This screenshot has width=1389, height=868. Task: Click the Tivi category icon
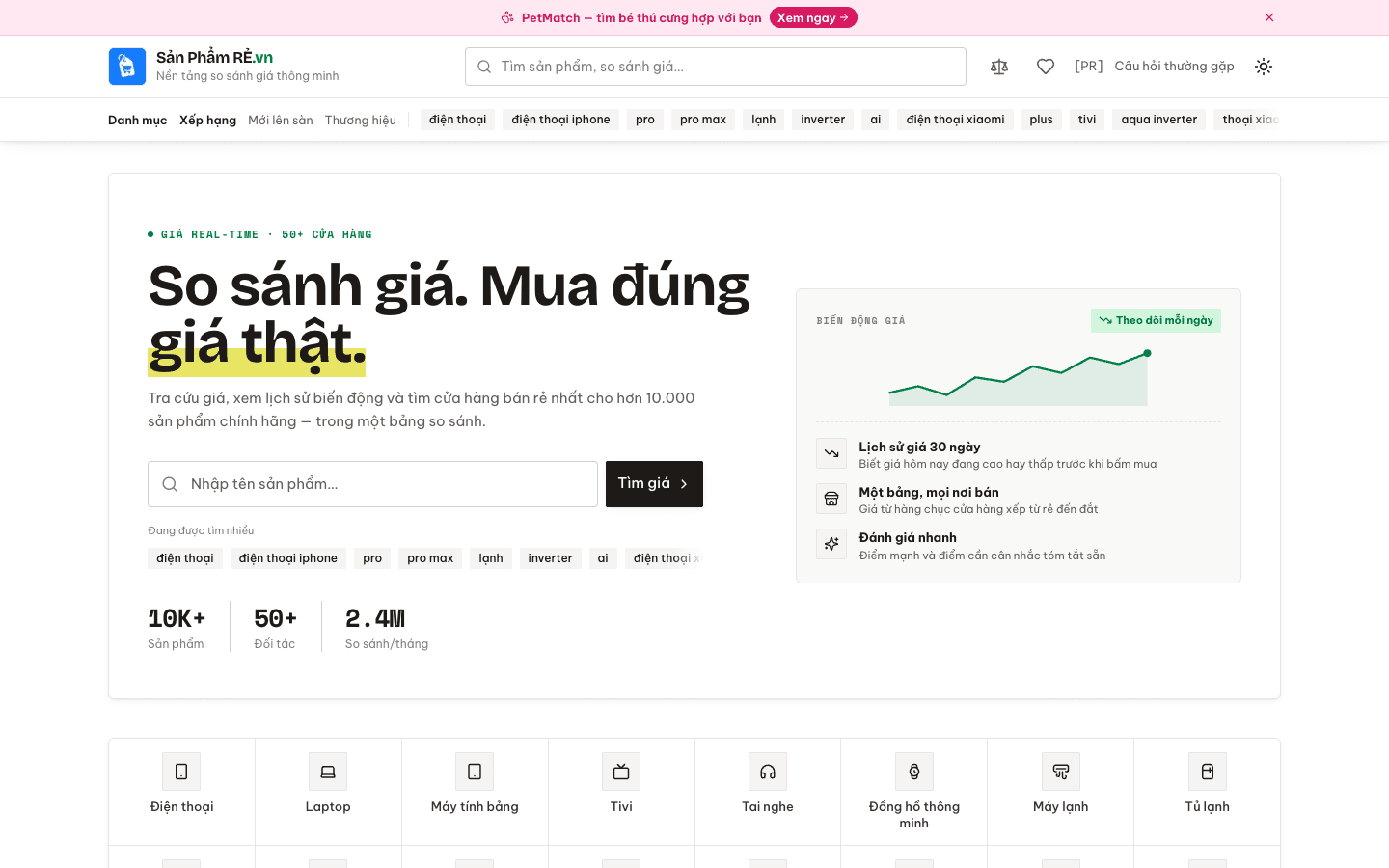(621, 772)
